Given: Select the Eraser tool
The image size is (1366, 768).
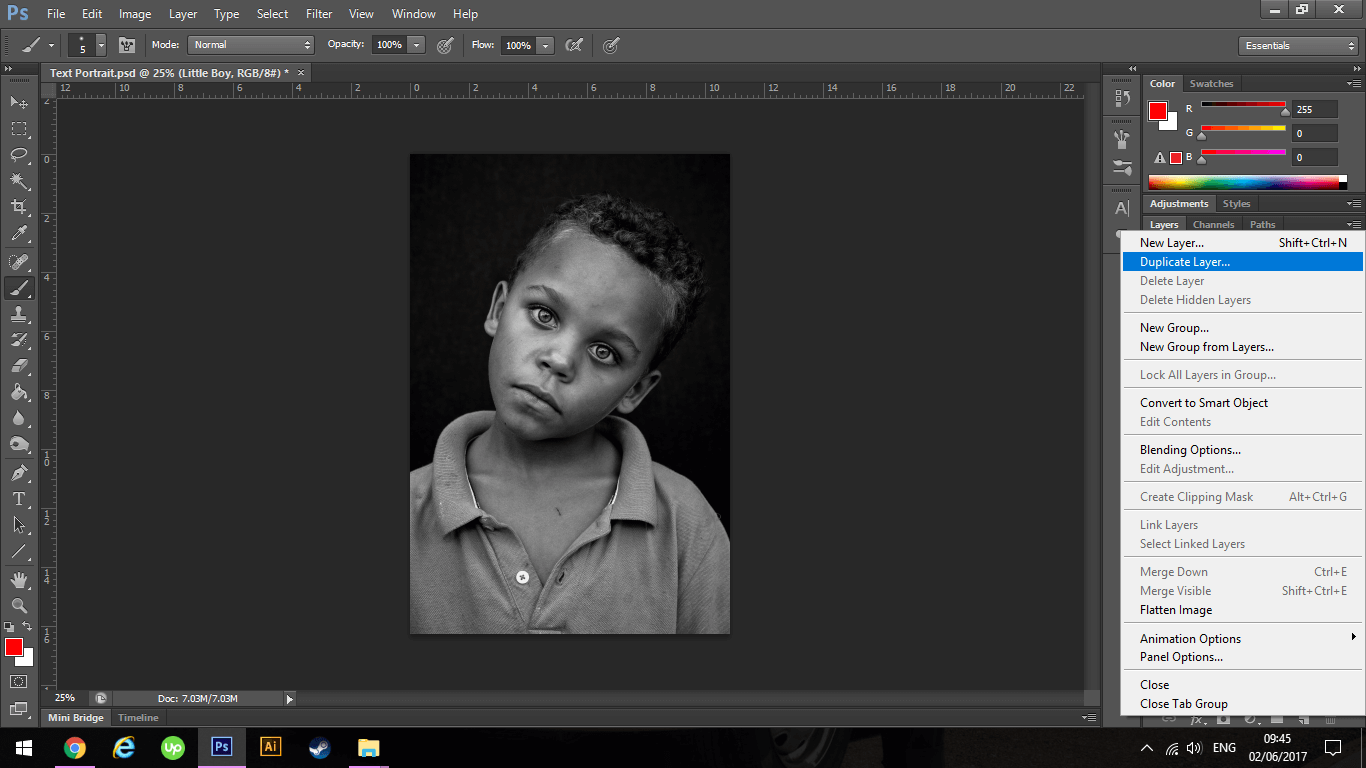Looking at the screenshot, I should point(19,366).
